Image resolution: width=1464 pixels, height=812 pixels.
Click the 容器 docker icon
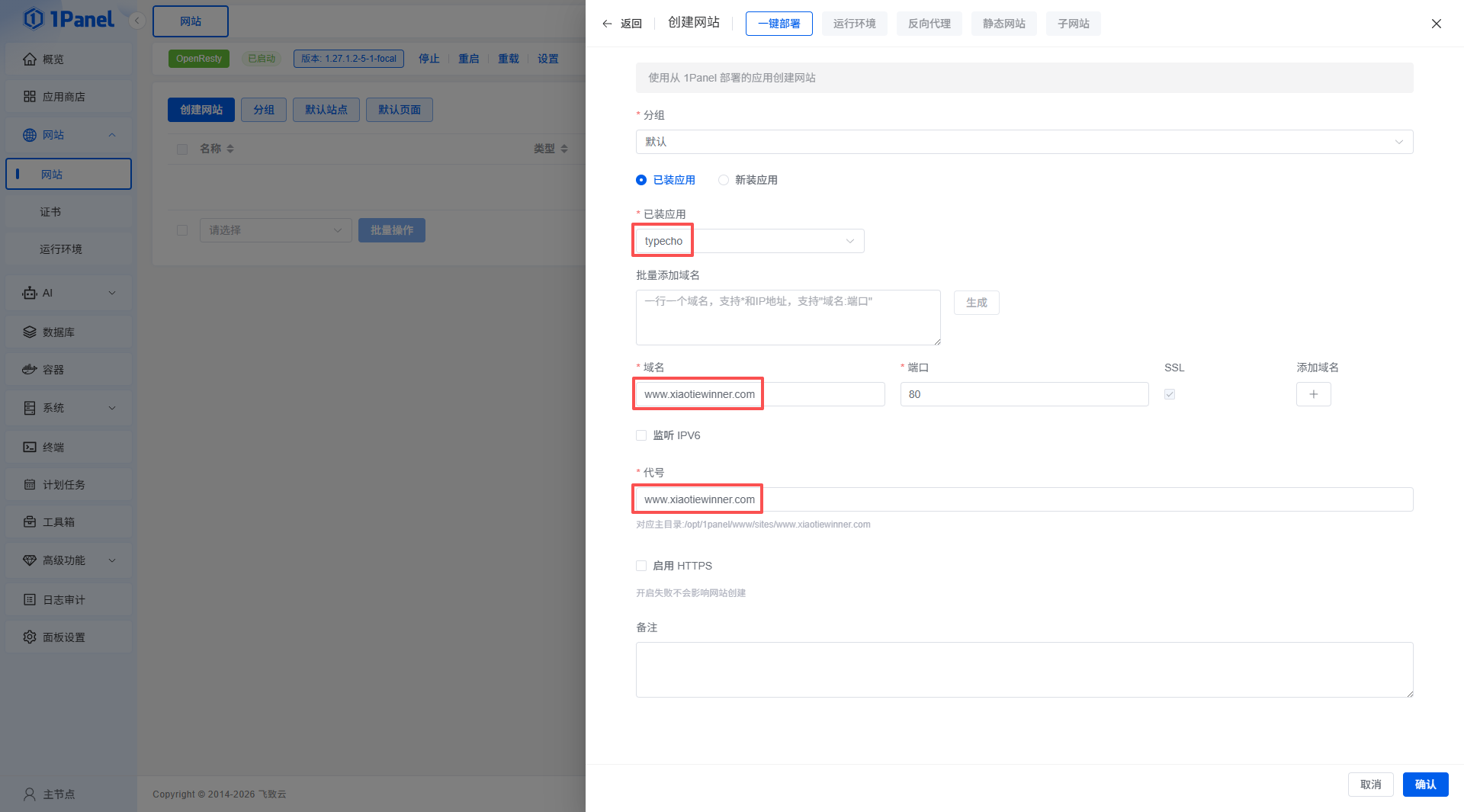click(x=30, y=369)
